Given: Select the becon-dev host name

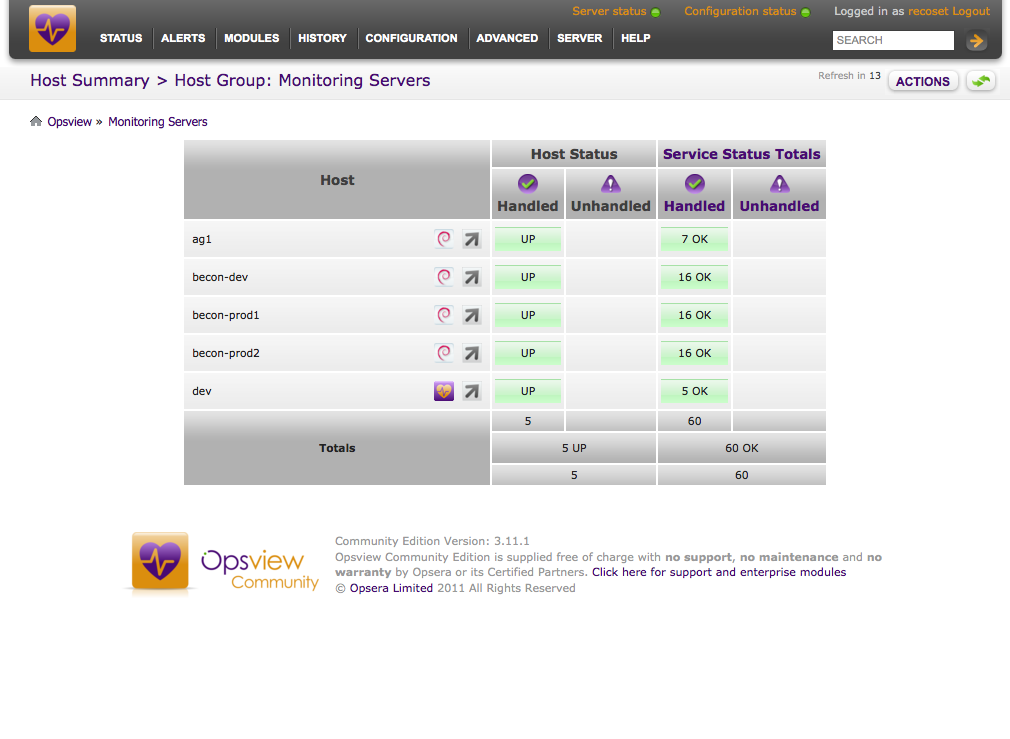Looking at the screenshot, I should tap(220, 277).
